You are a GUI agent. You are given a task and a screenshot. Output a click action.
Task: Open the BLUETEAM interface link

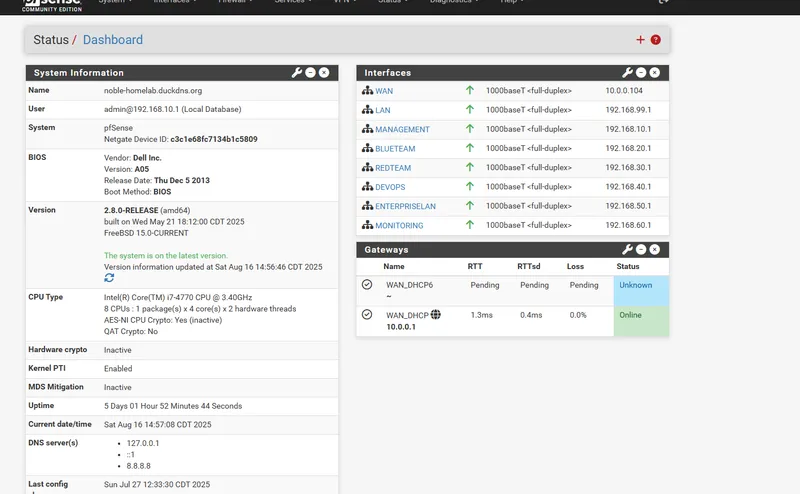coord(395,149)
